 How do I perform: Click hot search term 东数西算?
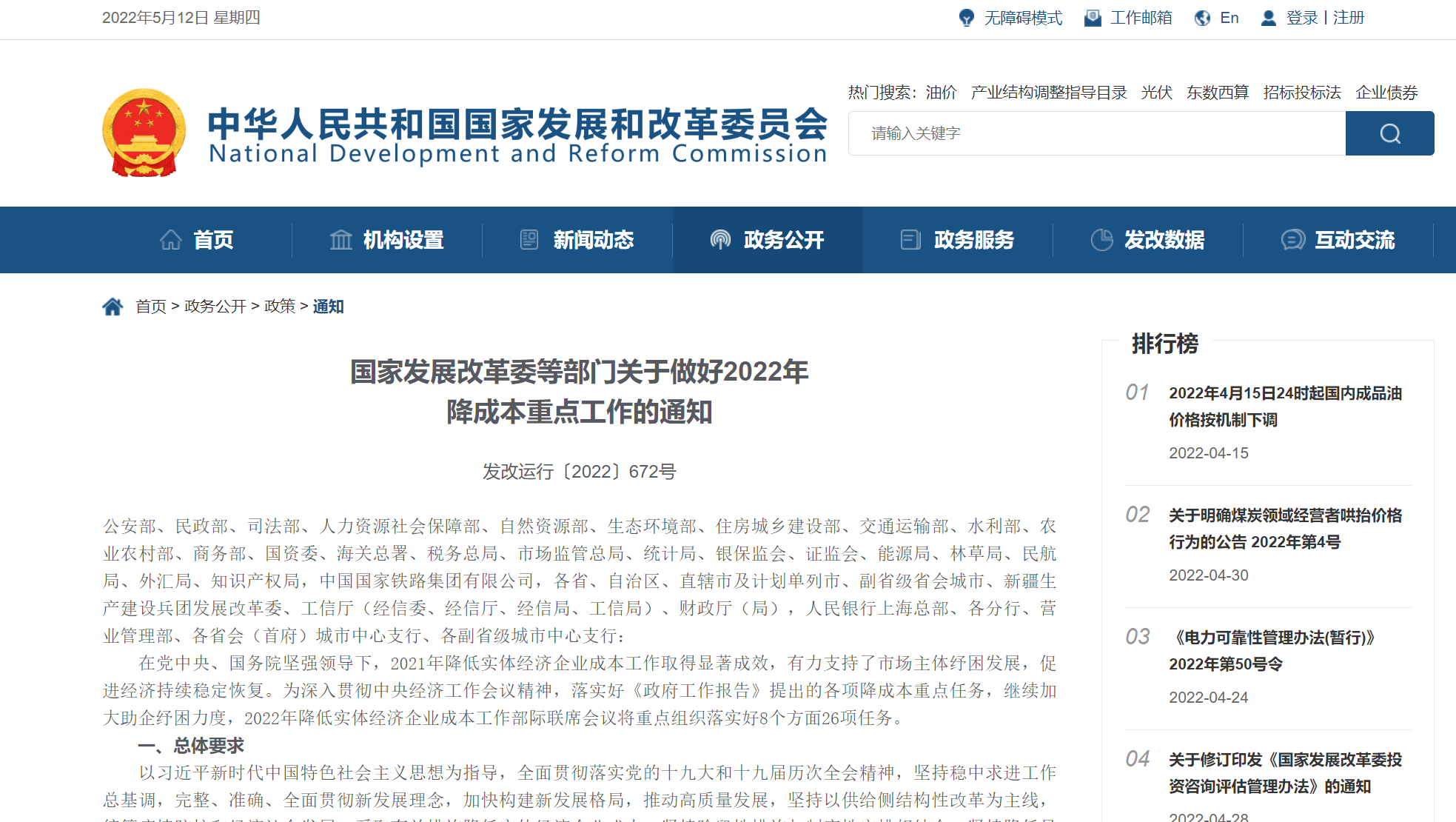(x=1217, y=93)
